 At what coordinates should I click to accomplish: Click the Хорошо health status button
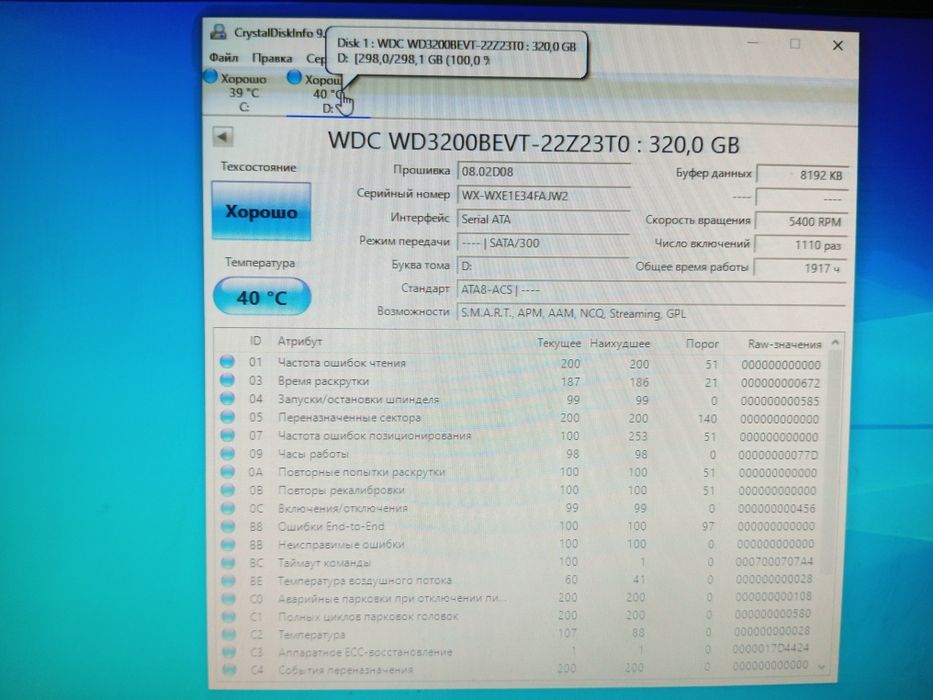click(x=261, y=211)
